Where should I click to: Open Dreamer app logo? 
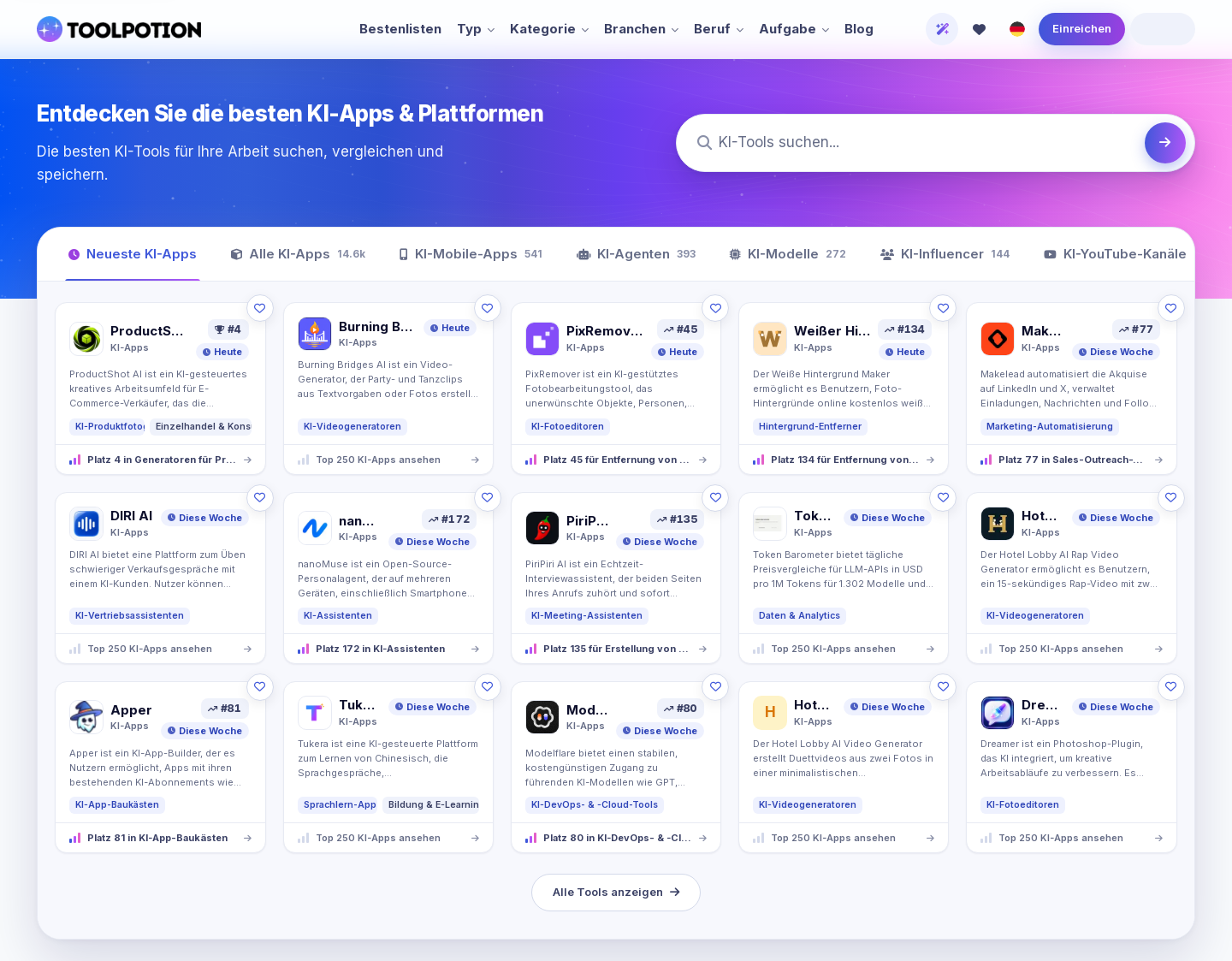tap(998, 713)
